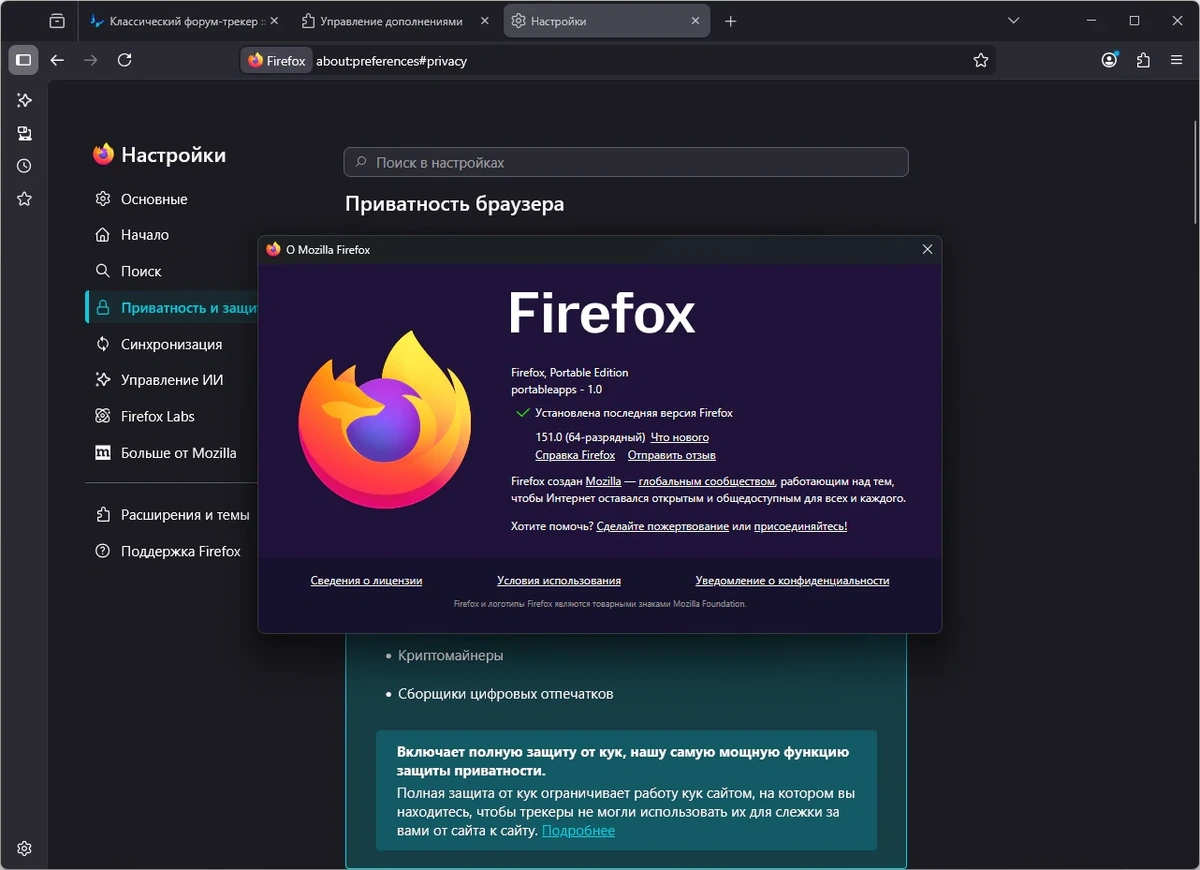Image resolution: width=1200 pixels, height=870 pixels.
Task: Open history clock icon in sidebar
Action: click(24, 166)
